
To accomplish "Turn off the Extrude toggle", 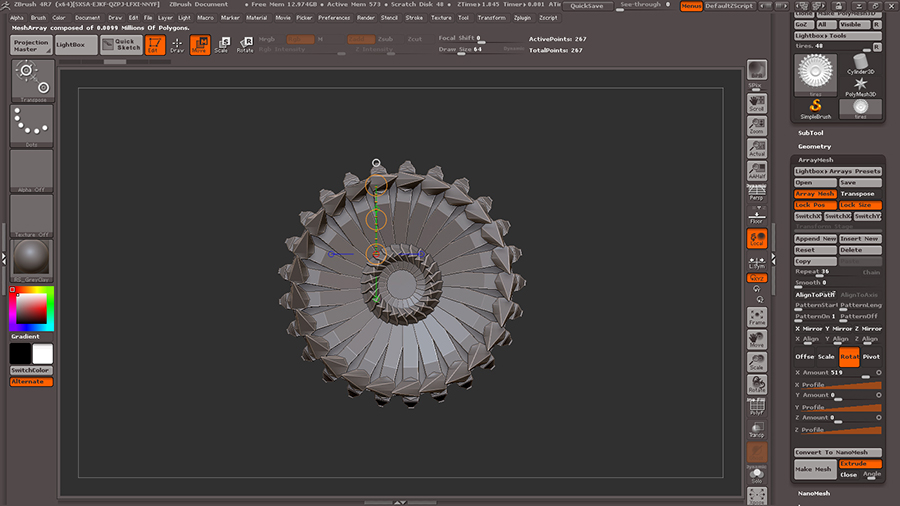I will coord(860,464).
